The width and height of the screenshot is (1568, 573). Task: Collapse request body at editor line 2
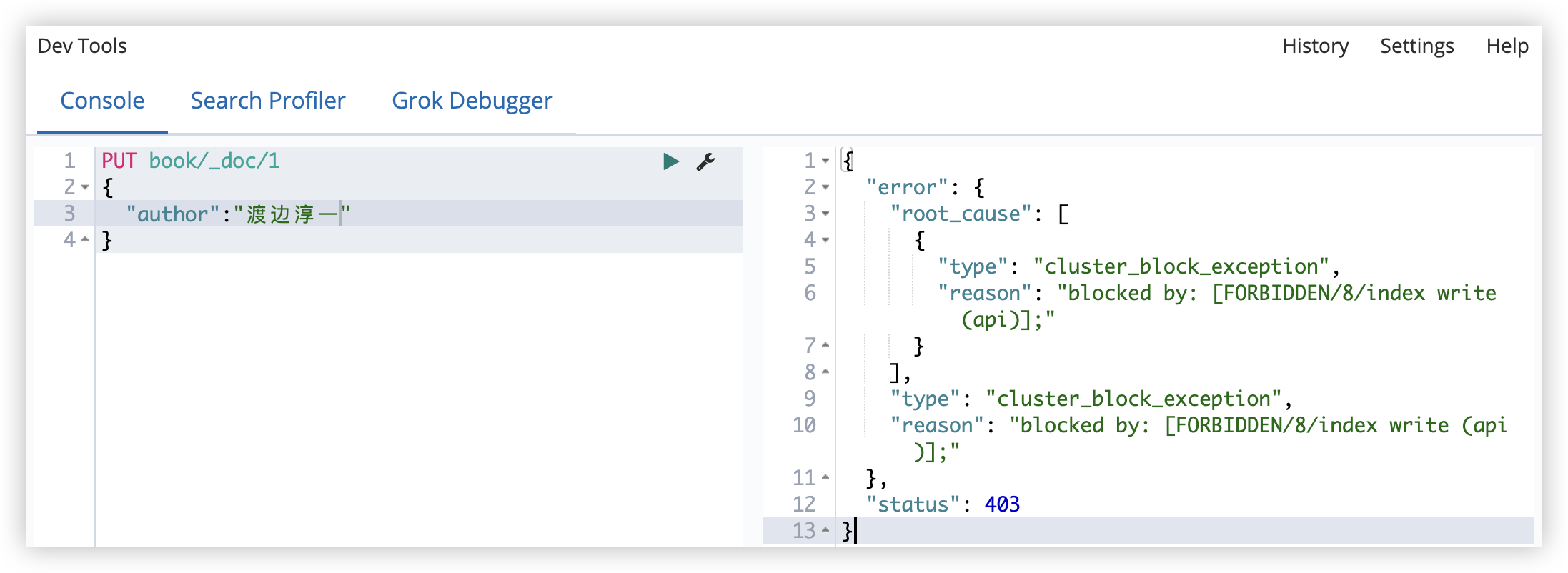85,187
